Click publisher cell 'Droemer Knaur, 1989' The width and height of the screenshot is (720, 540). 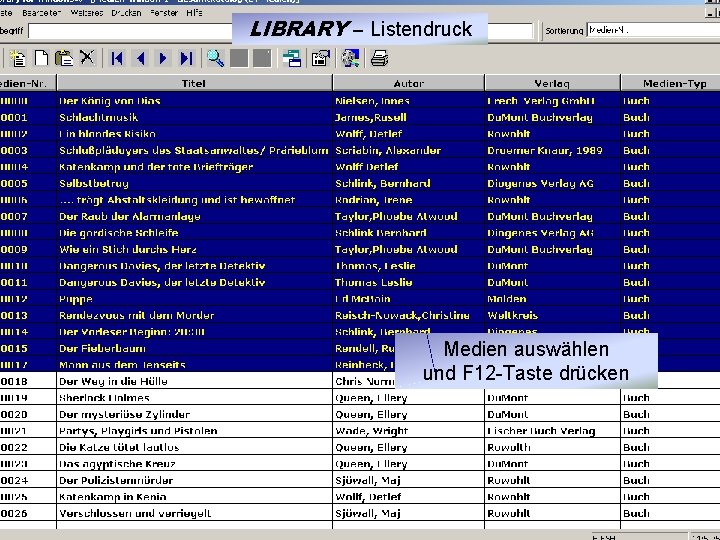click(545, 150)
